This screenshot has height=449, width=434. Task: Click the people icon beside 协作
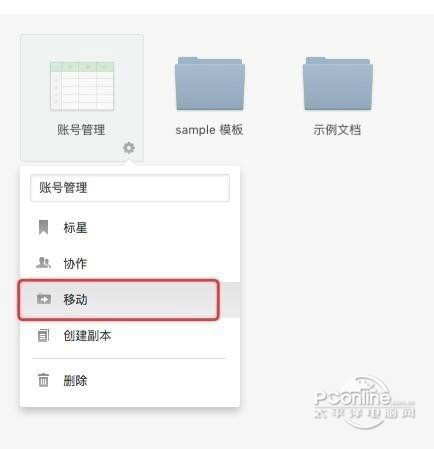[43, 263]
